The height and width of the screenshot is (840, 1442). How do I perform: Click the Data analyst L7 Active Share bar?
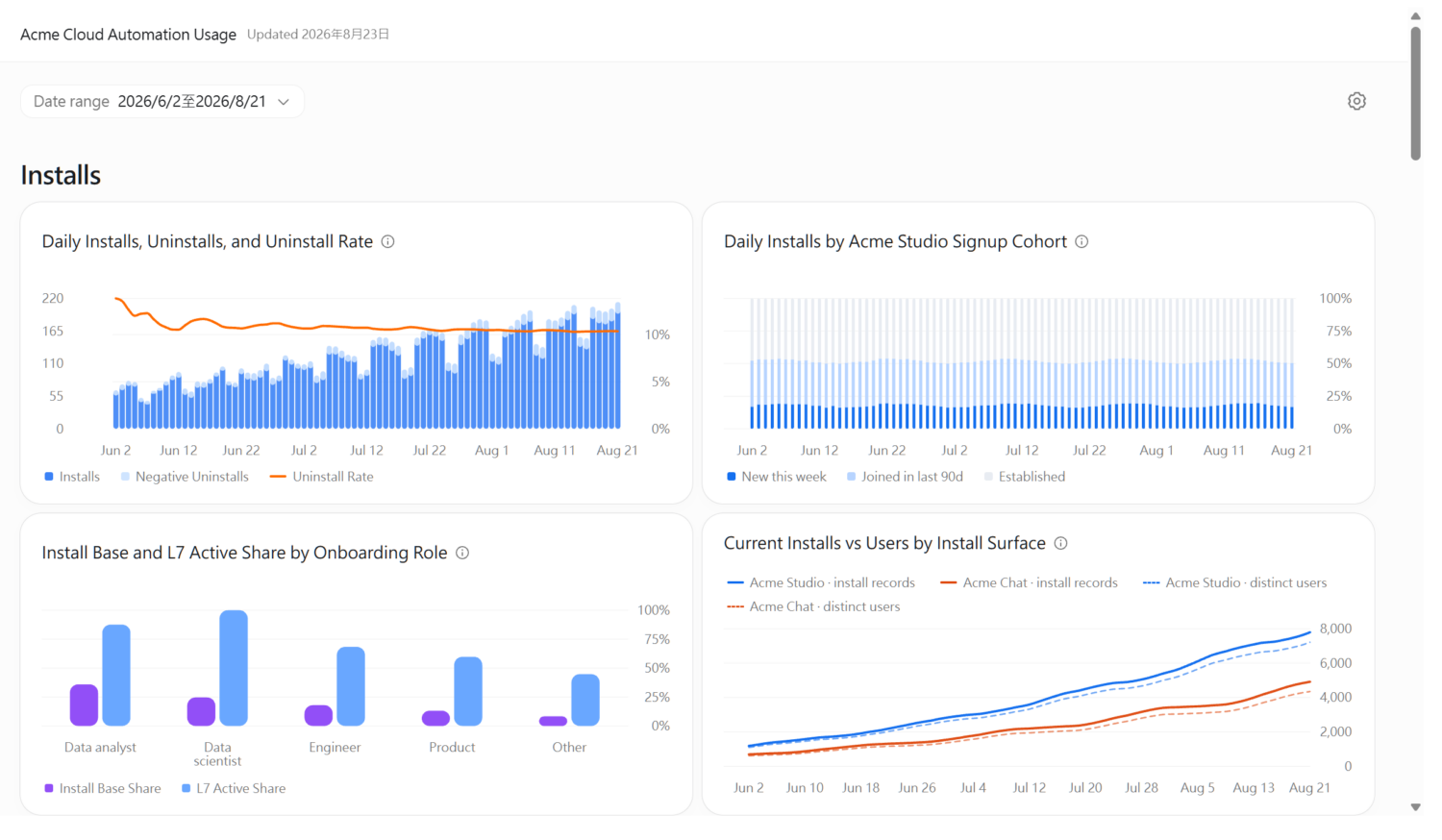coord(116,676)
